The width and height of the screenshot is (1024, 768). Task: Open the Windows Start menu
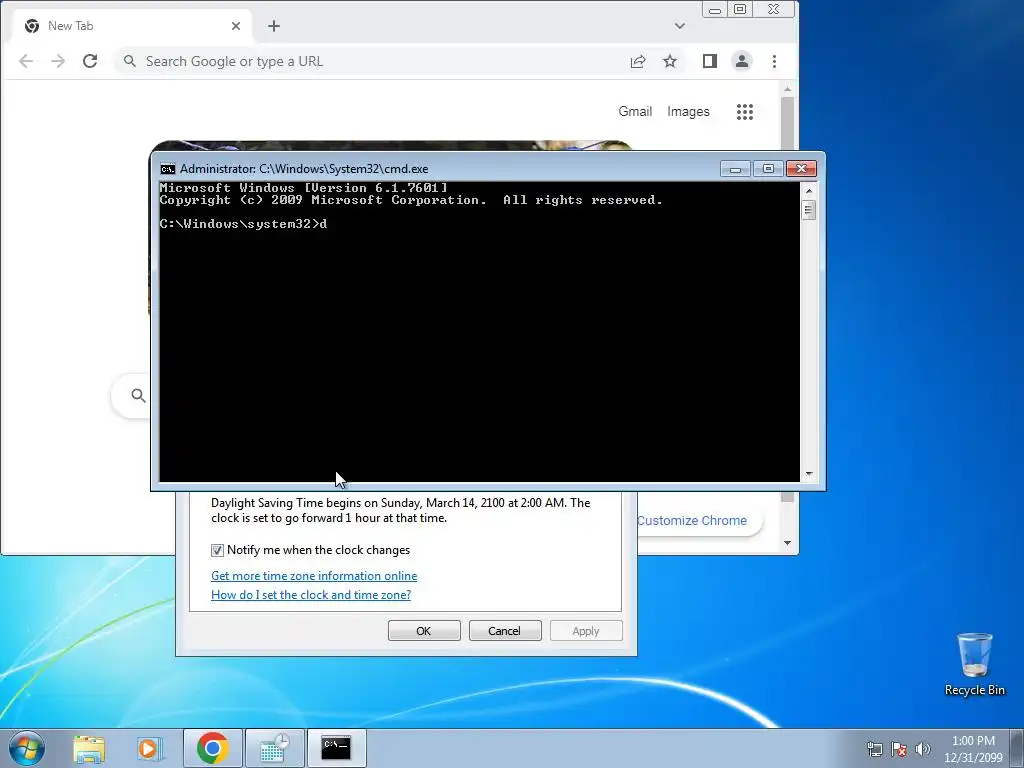[27, 748]
